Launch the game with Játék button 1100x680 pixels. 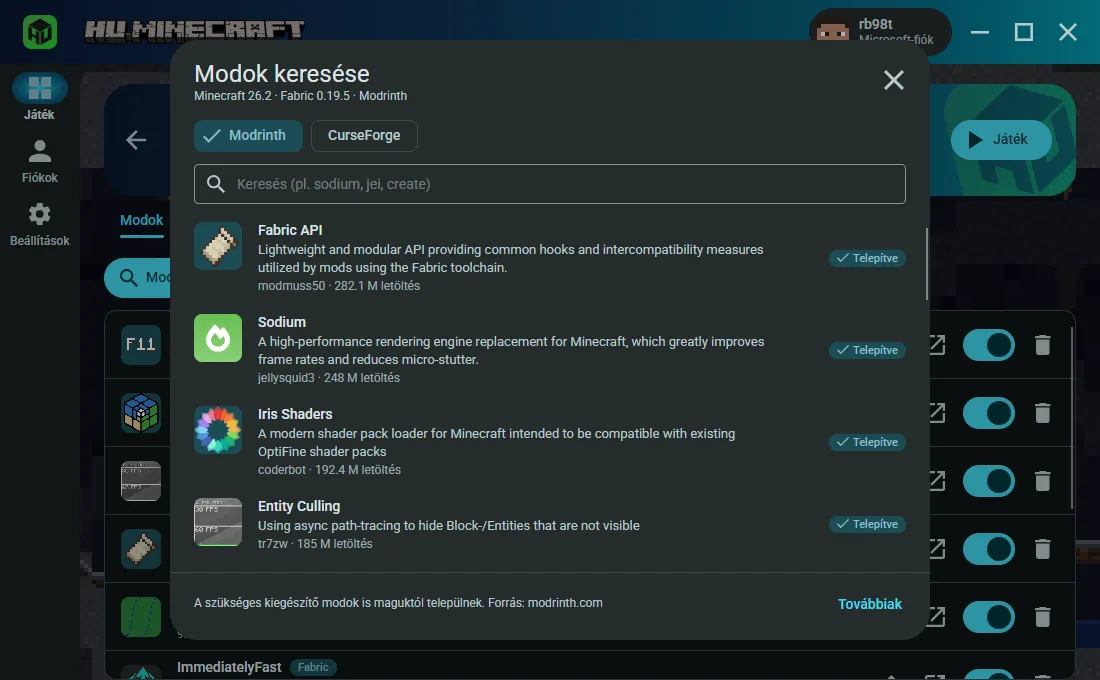click(1001, 140)
